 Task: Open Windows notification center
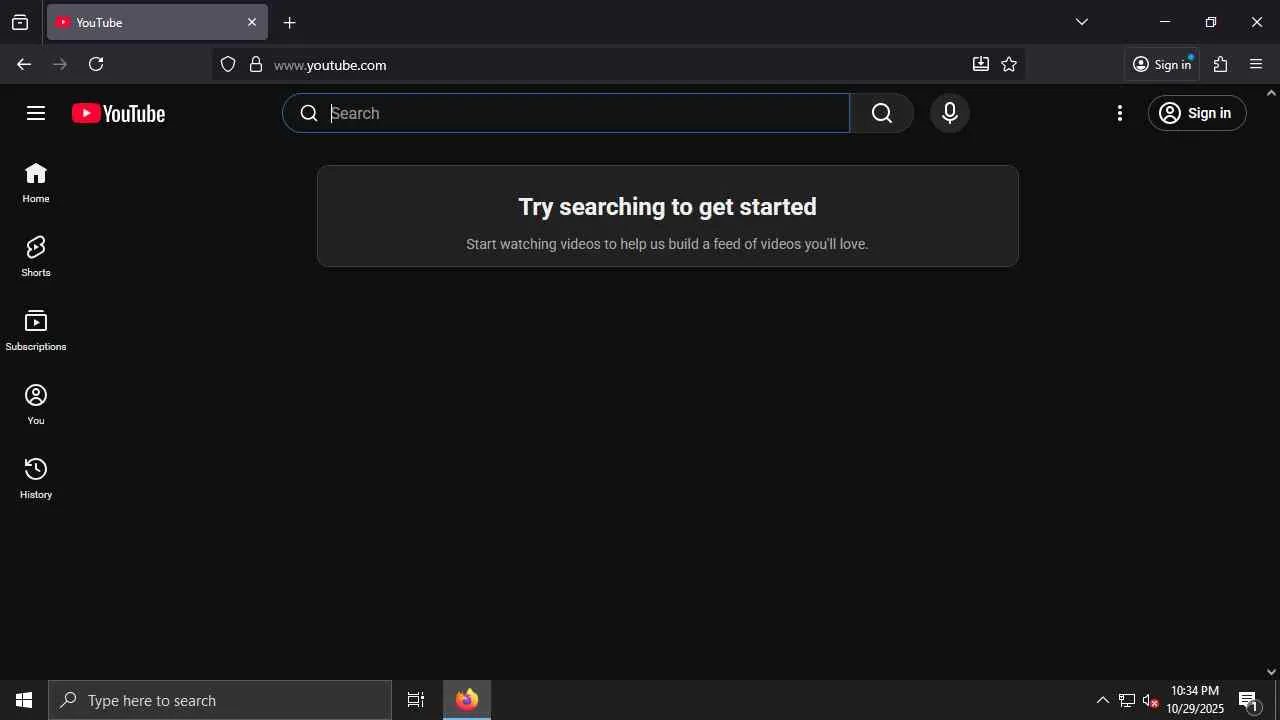pos(1249,700)
